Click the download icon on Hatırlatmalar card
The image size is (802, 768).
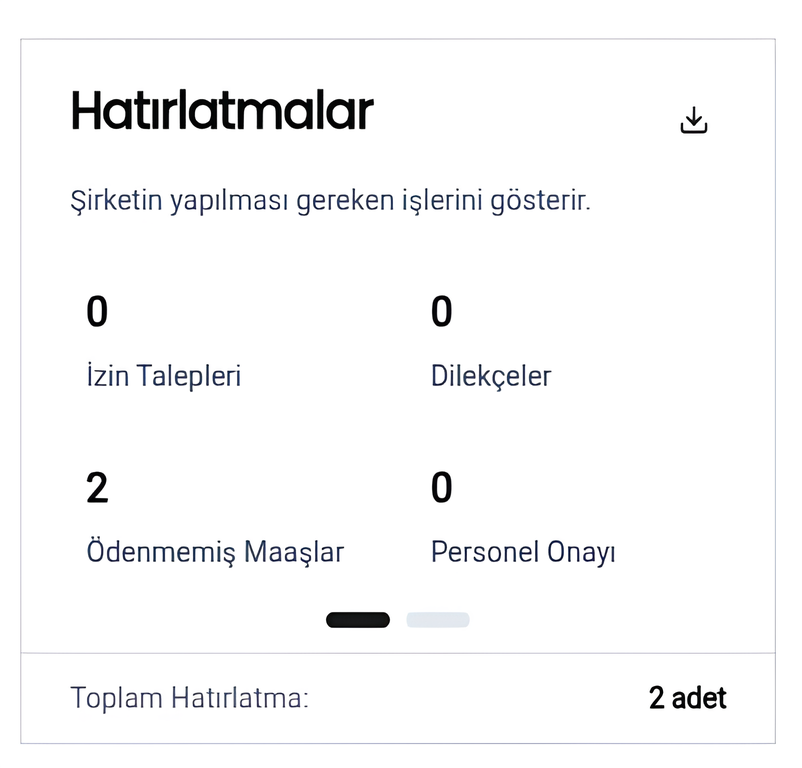(694, 119)
